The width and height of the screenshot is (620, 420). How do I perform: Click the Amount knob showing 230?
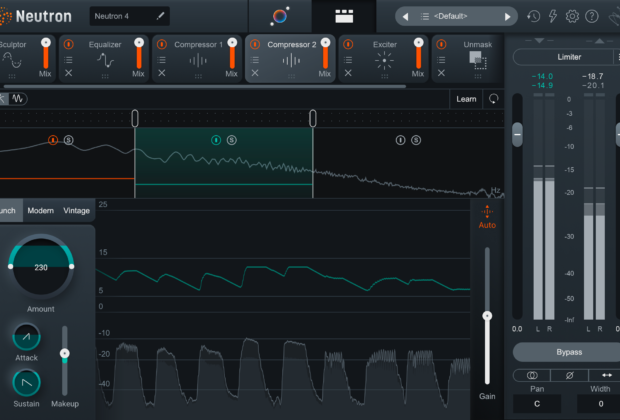pos(41,267)
